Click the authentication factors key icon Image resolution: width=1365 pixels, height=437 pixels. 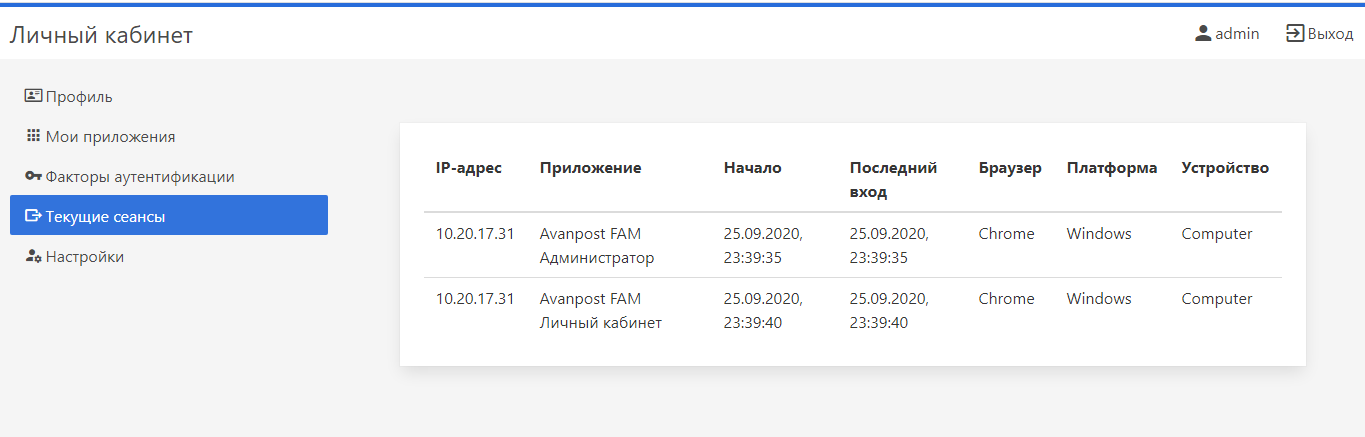pos(33,176)
